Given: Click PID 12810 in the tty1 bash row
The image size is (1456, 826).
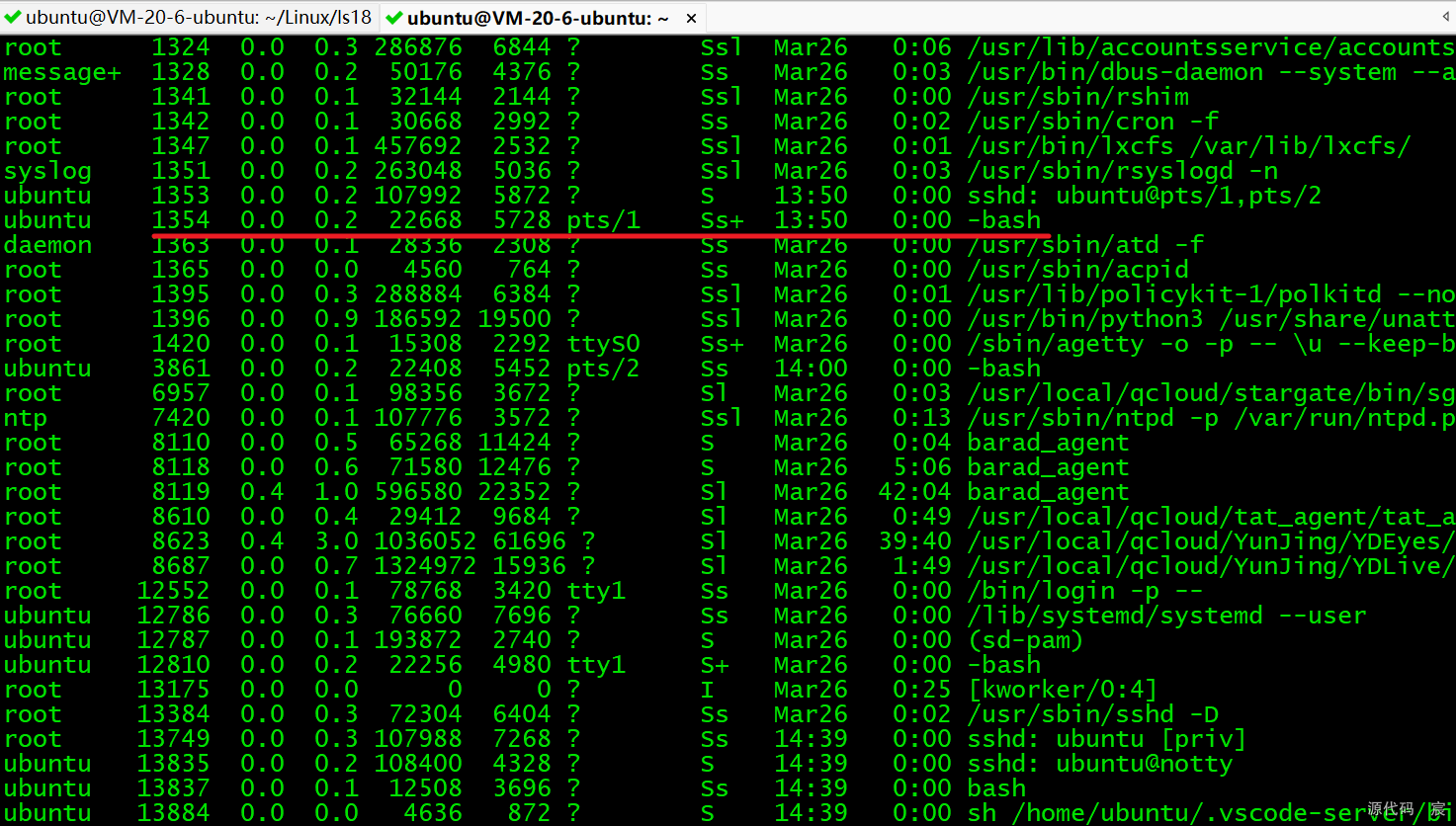Looking at the screenshot, I should pos(174,665).
